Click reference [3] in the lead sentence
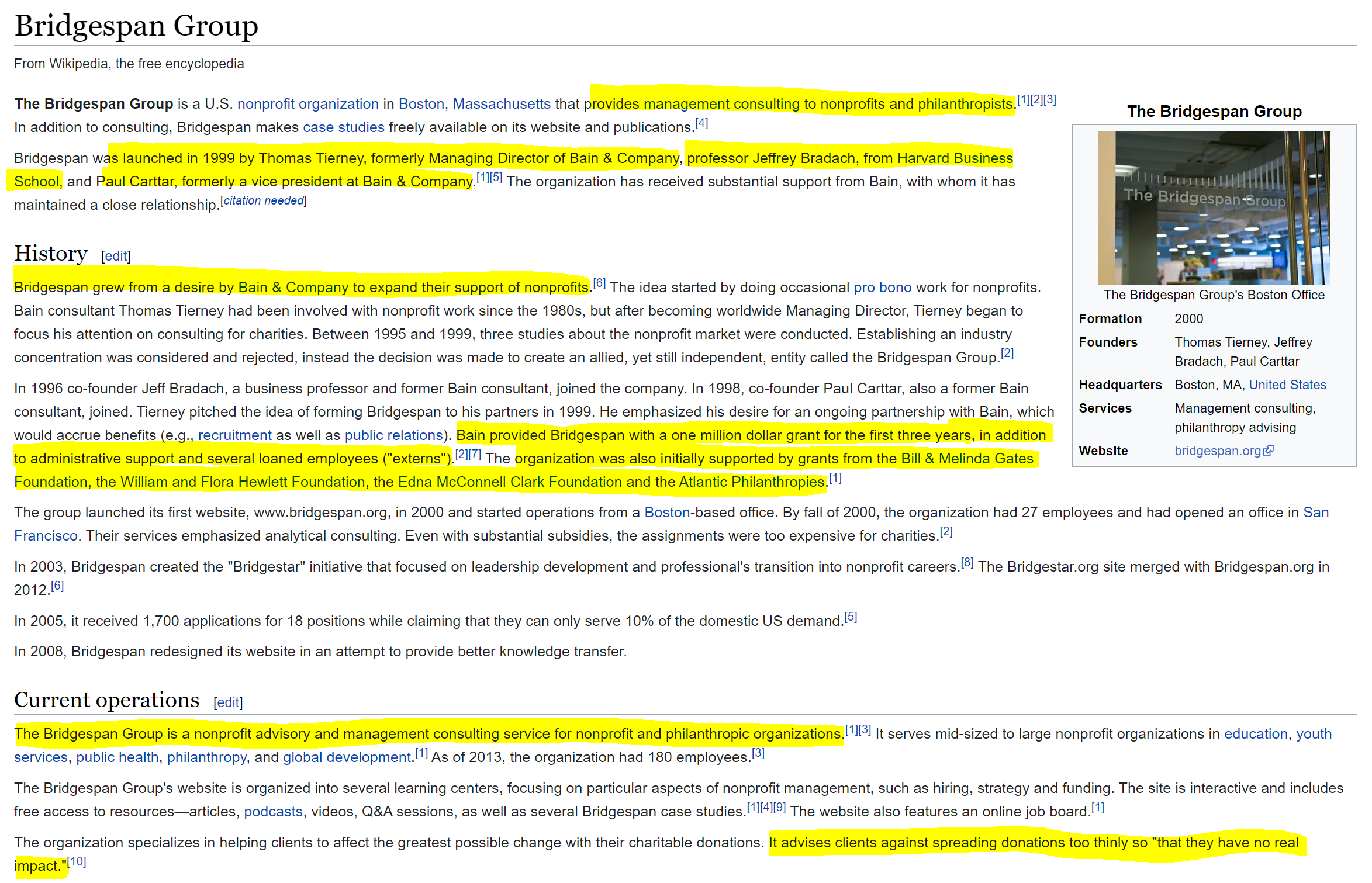This screenshot has width=1372, height=883. click(1050, 100)
